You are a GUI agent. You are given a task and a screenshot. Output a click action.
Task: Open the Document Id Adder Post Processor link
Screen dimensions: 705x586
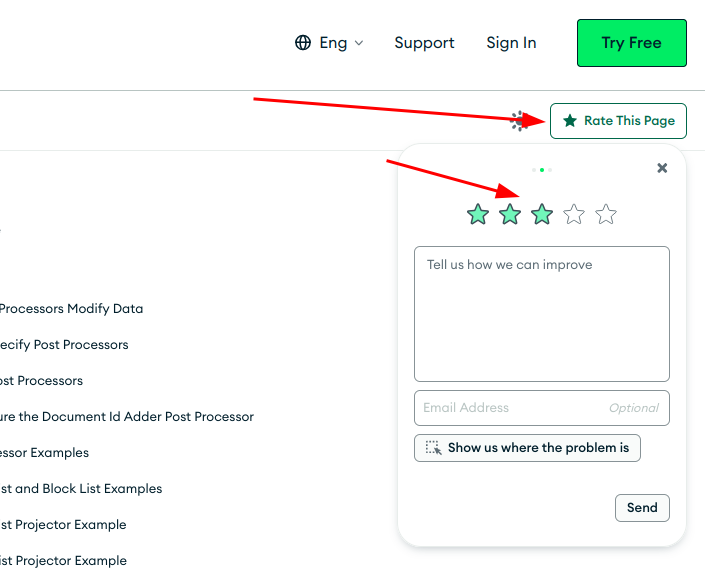pos(127,417)
